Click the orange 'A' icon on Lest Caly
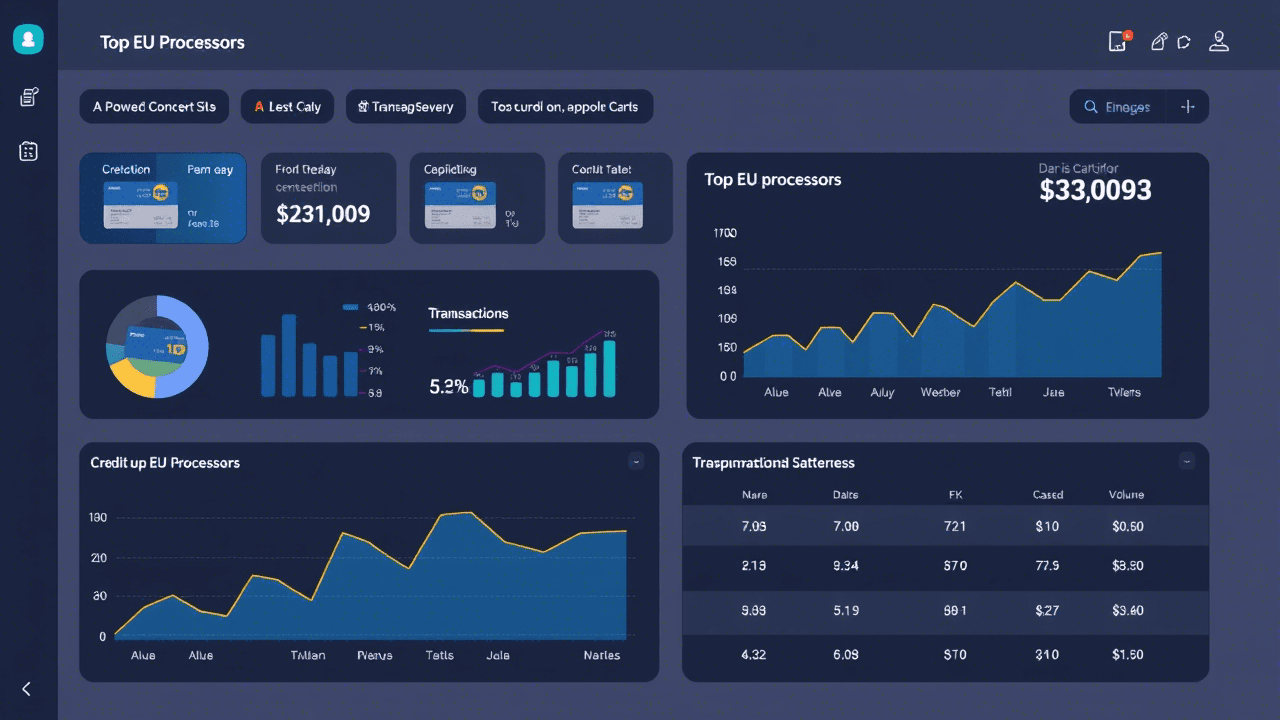Image resolution: width=1280 pixels, height=720 pixels. [x=259, y=106]
